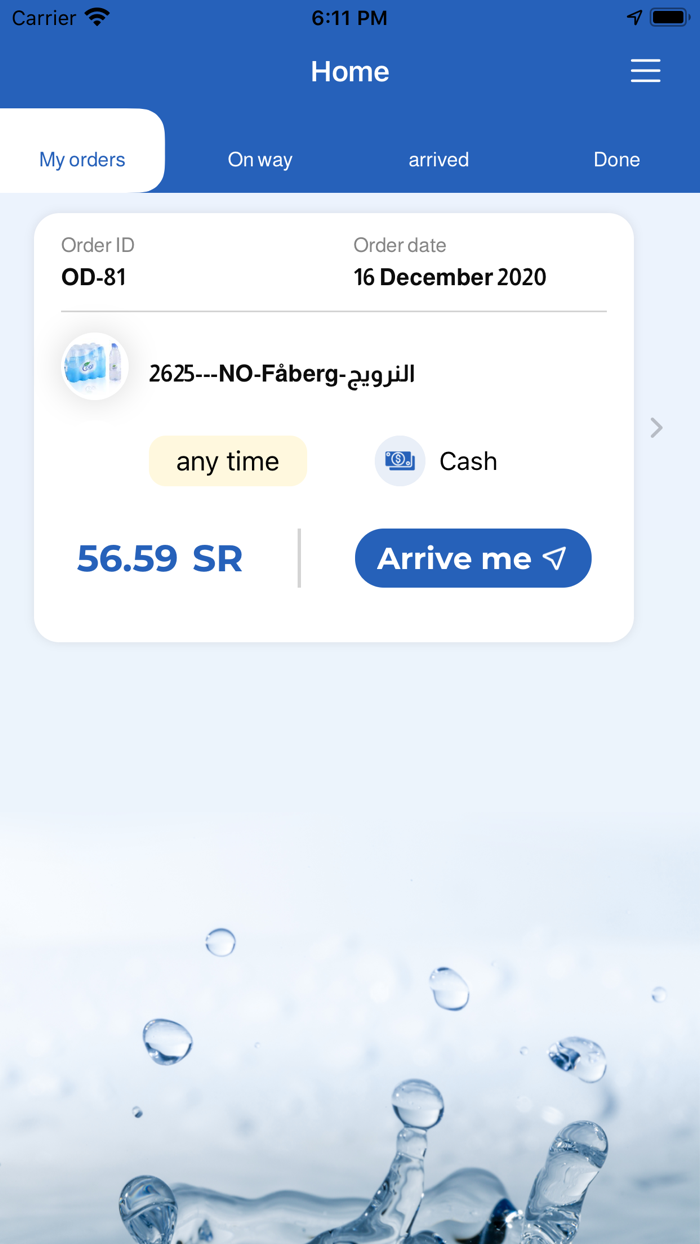Tap the battery indicator icon
This screenshot has height=1244, width=700.
pyautogui.click(x=668, y=18)
